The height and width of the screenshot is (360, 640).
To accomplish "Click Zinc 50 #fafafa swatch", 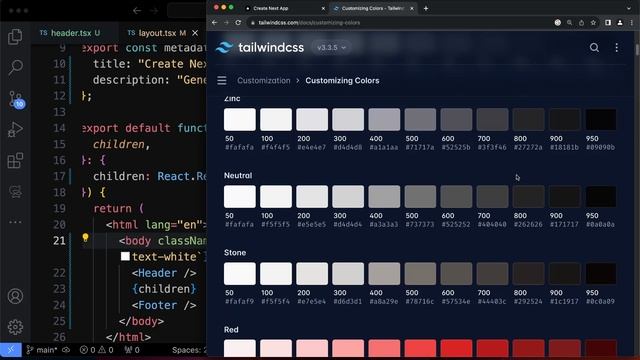I will 240,120.
